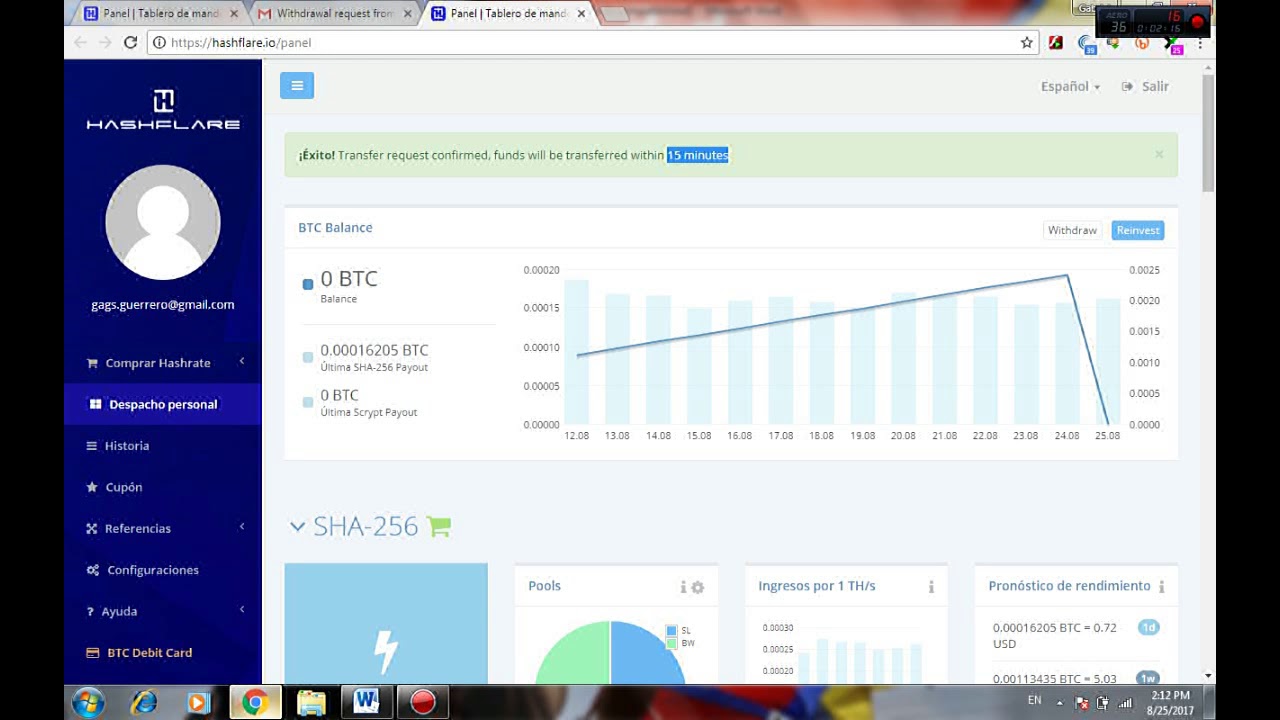Click the dashboard icon beside Despacho personal
The height and width of the screenshot is (720, 1280).
(96, 404)
